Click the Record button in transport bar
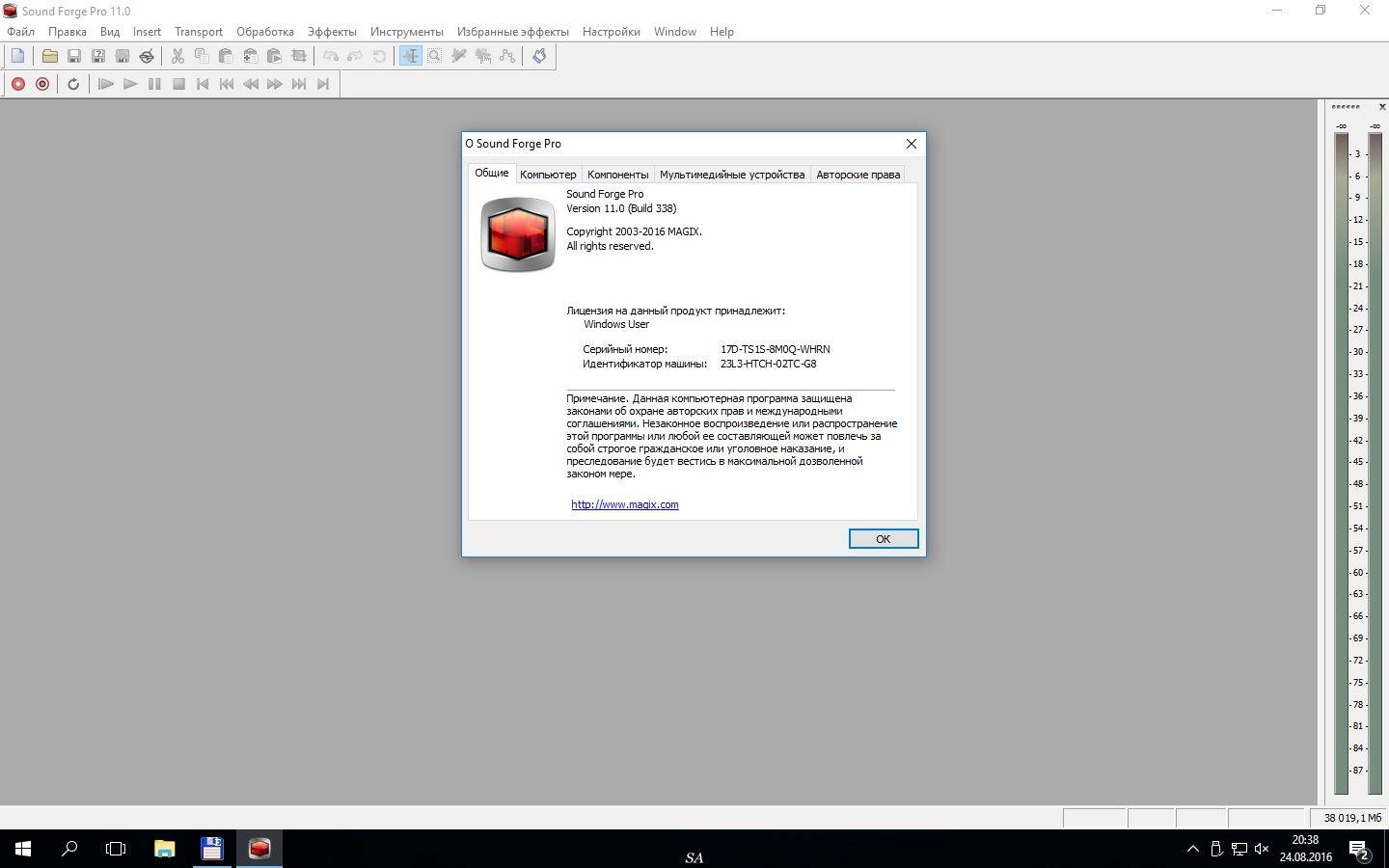Viewport: 1389px width, 868px height. click(x=18, y=84)
